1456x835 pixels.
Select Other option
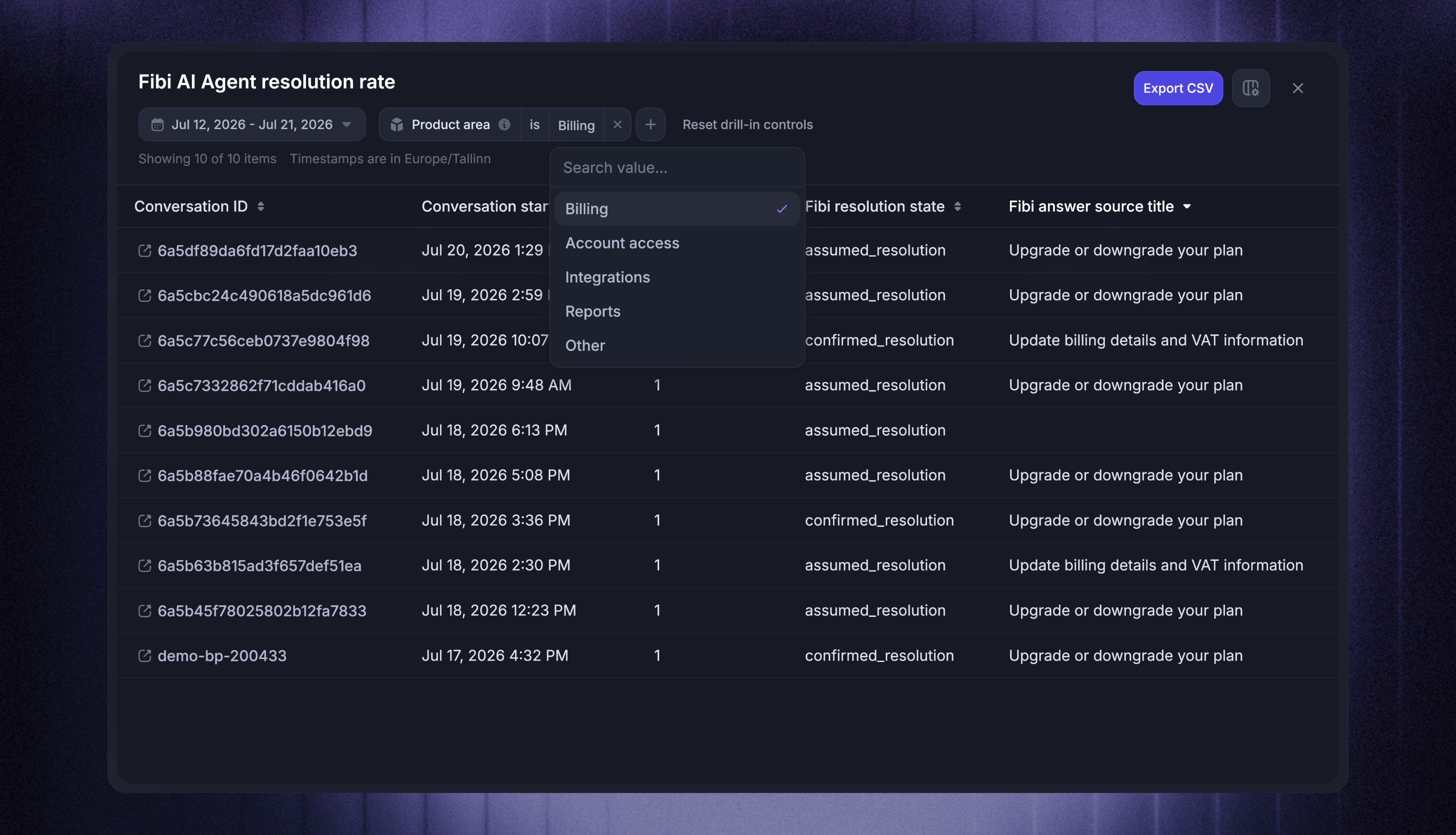coord(677,345)
